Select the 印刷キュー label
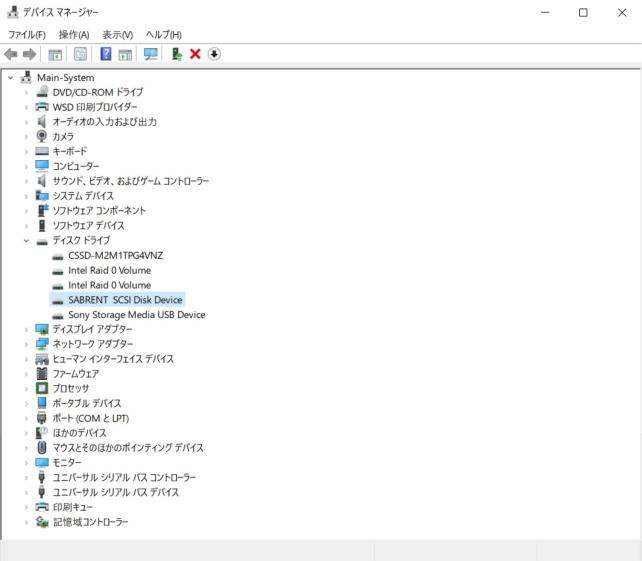 tap(73, 507)
